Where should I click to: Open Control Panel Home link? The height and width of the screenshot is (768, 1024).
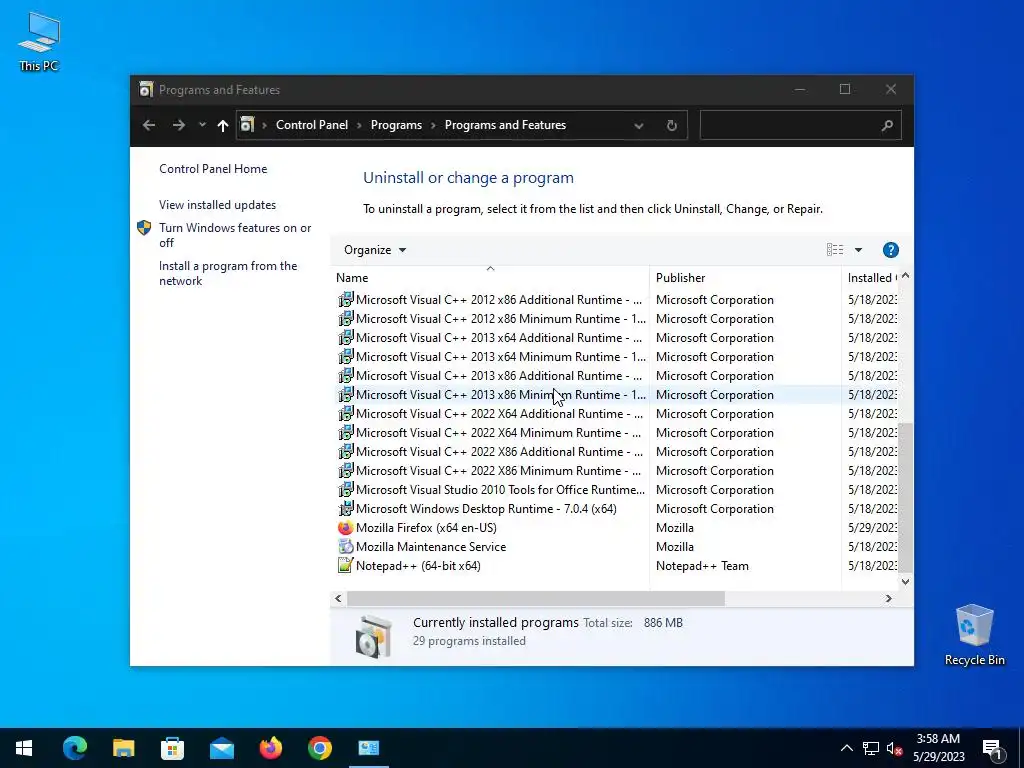[213, 169]
